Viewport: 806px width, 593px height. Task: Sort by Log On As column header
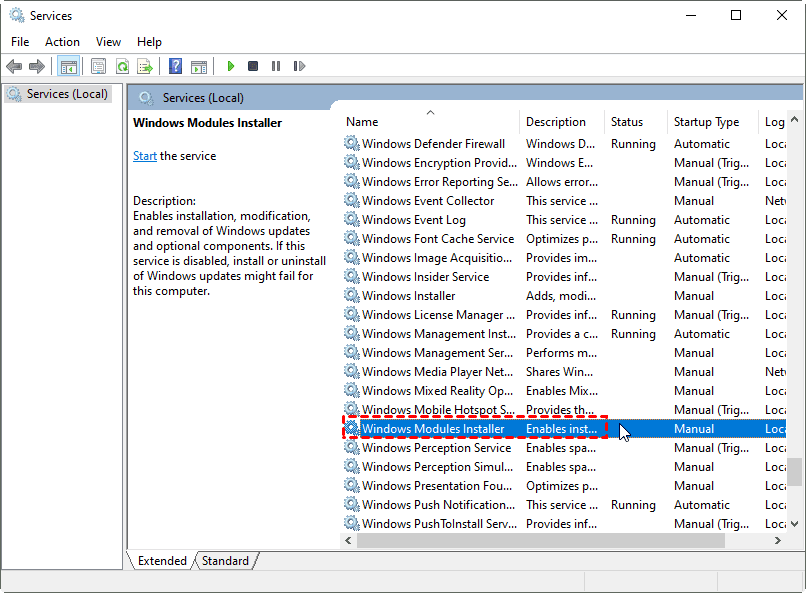[x=773, y=122]
